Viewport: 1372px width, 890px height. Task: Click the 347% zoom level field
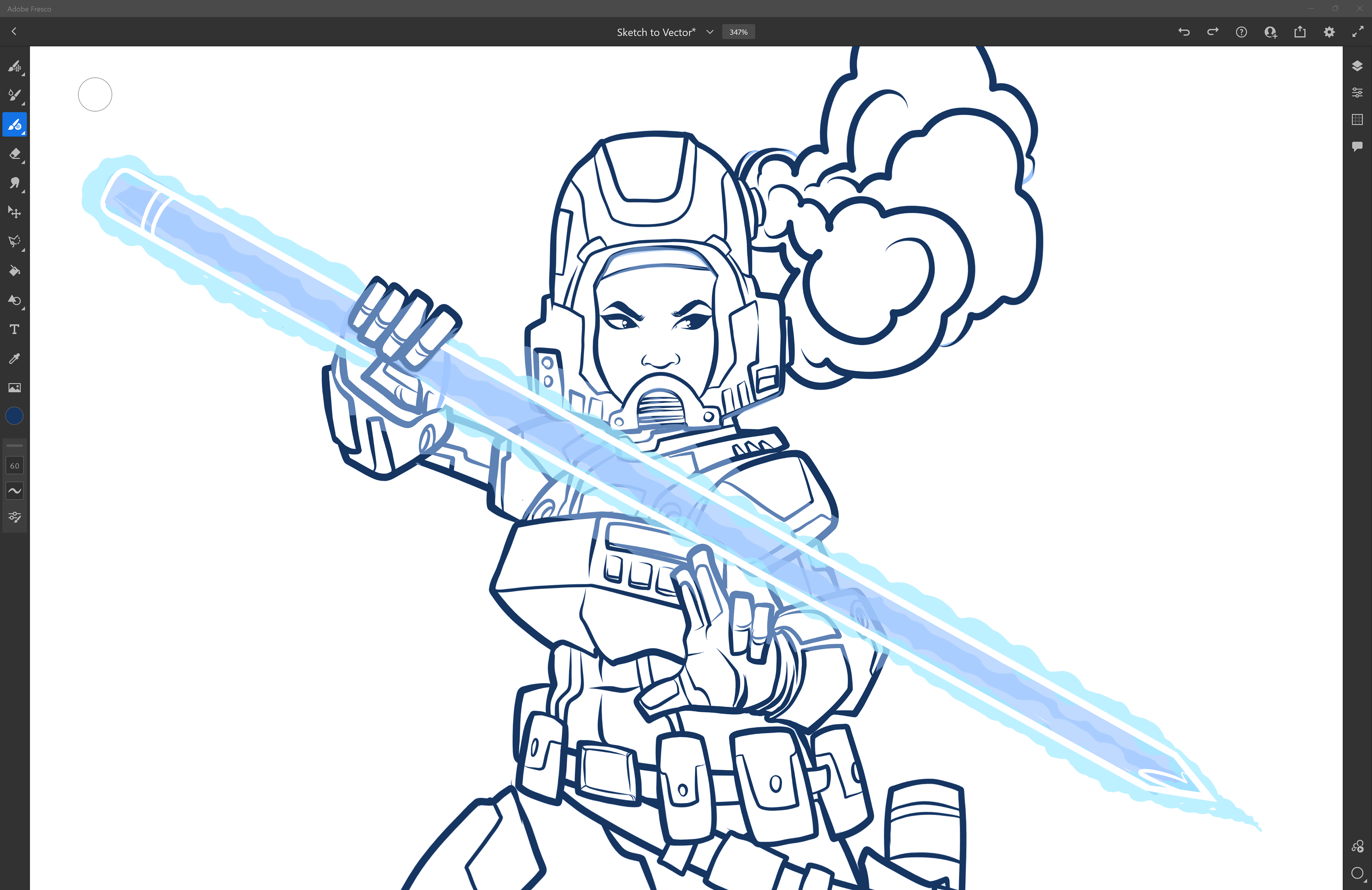739,32
